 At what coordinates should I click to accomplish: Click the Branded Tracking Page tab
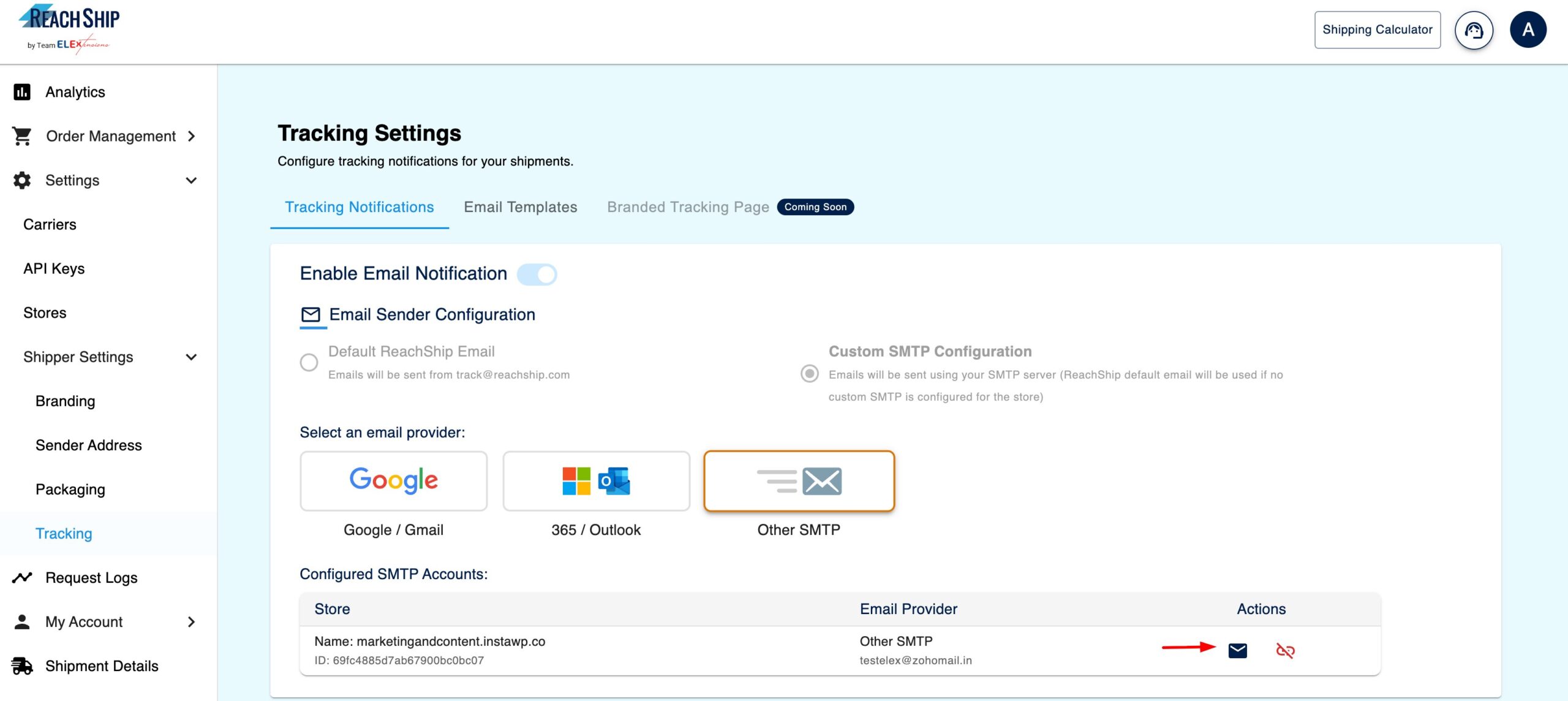click(688, 207)
